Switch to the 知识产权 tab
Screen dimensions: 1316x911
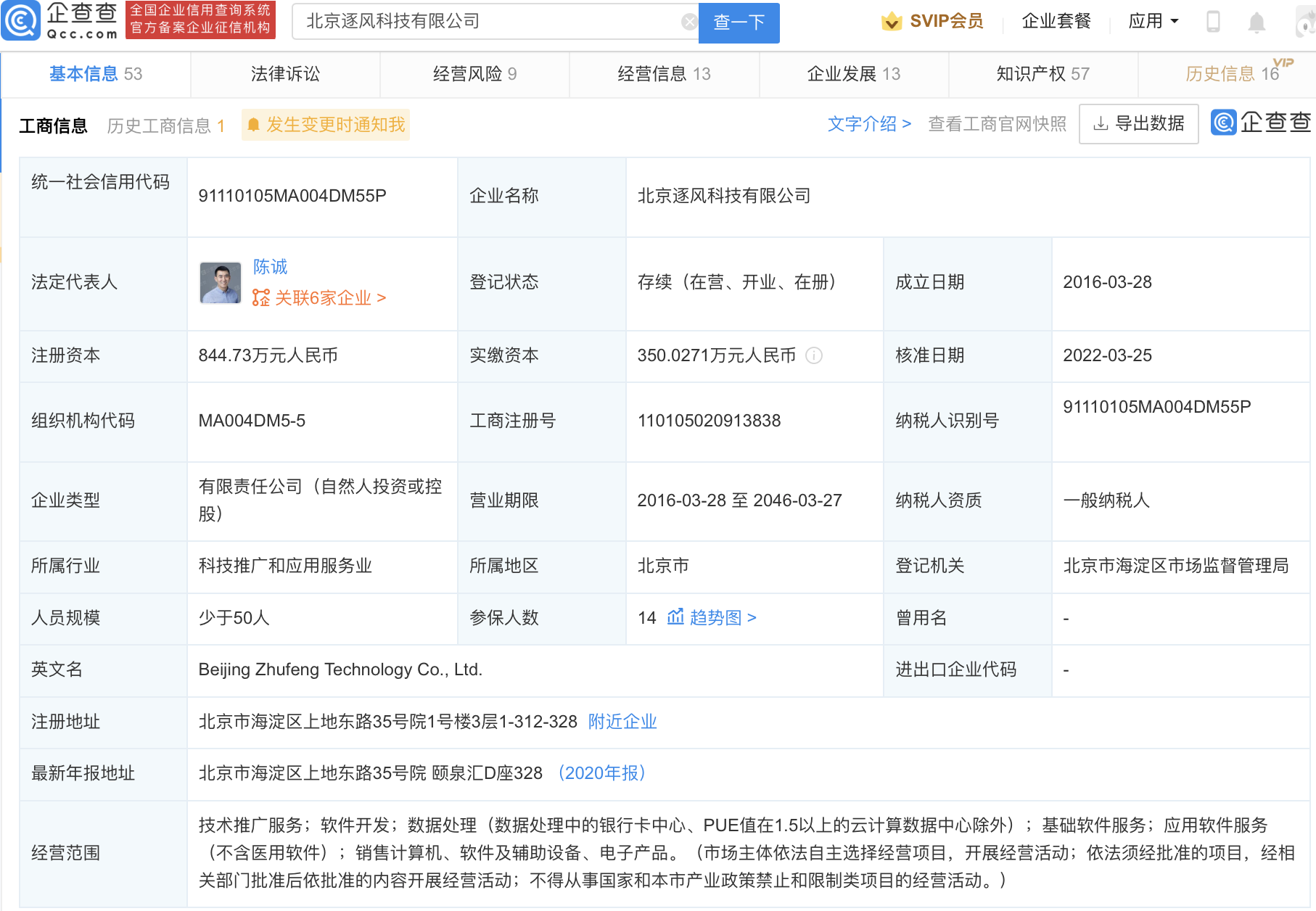pyautogui.click(x=1042, y=74)
